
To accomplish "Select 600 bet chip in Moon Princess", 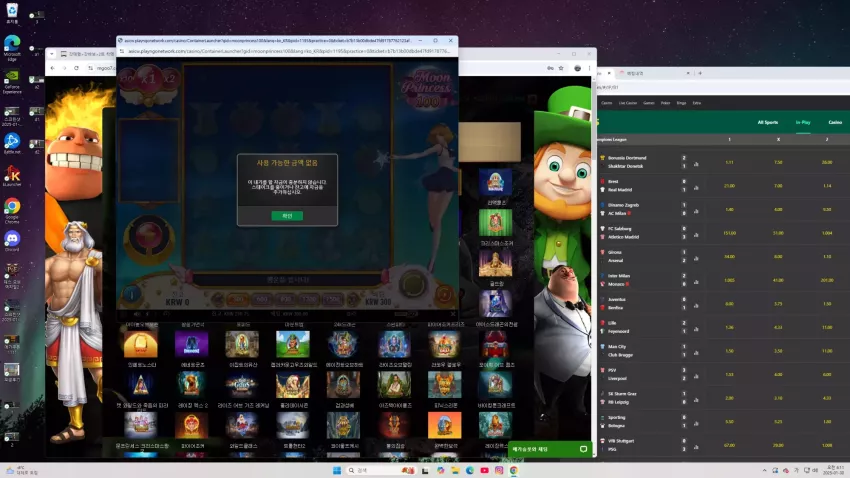I will (262, 299).
